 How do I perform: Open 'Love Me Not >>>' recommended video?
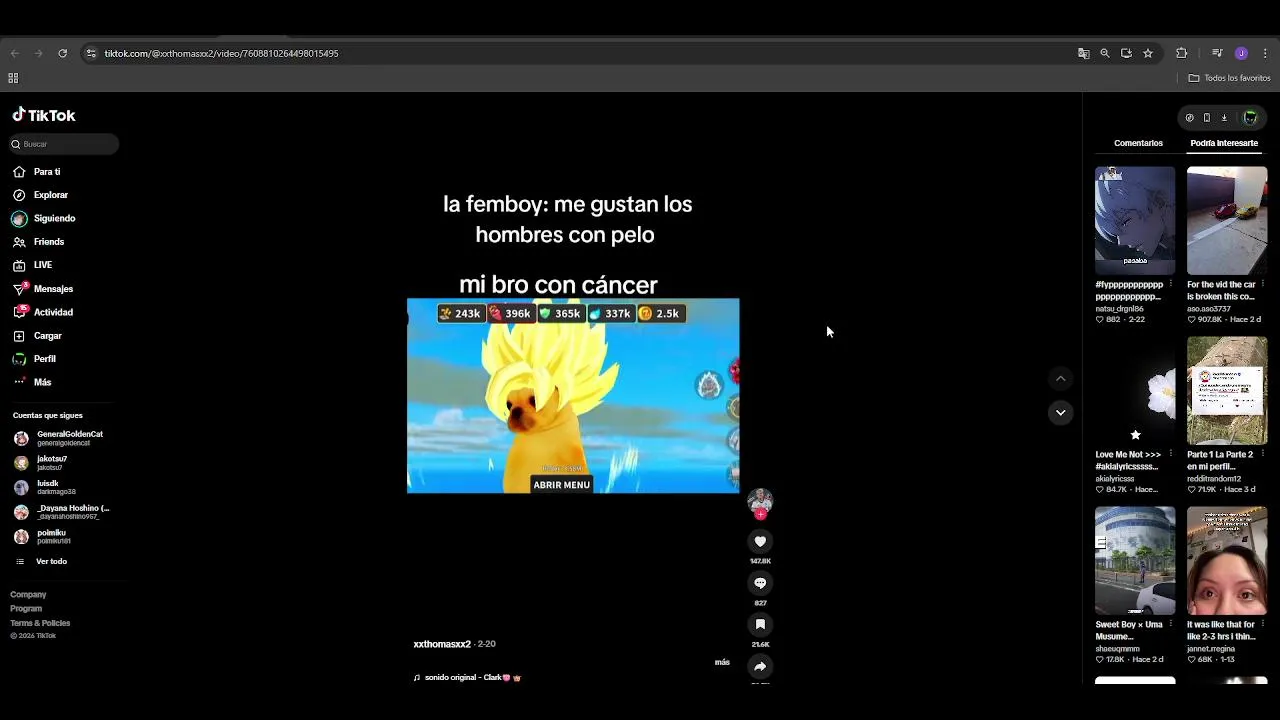1135,390
